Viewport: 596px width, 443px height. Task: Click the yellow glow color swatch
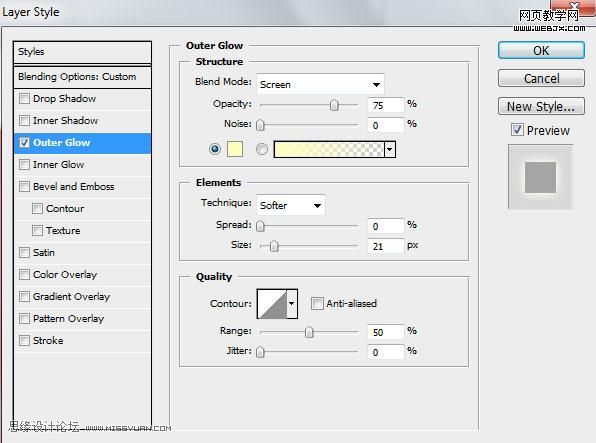pyautogui.click(x=235, y=149)
